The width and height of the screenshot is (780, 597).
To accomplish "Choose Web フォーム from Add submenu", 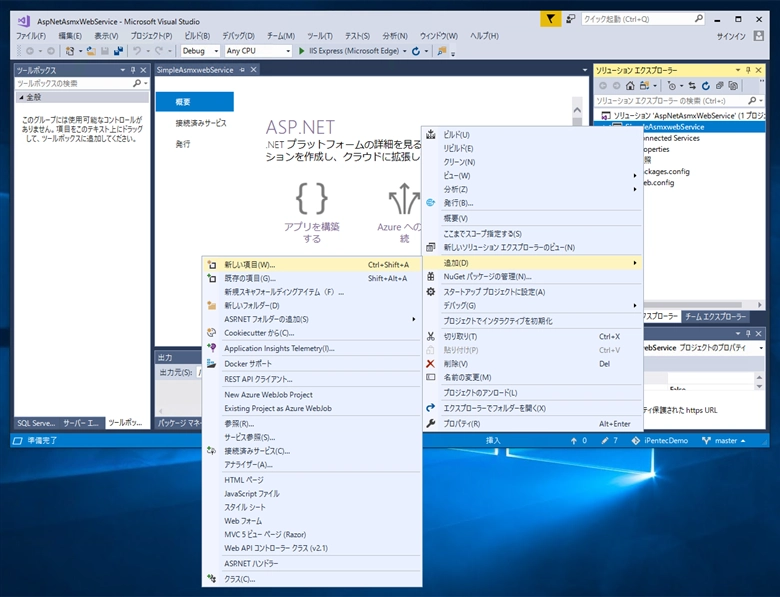I will (x=312, y=521).
